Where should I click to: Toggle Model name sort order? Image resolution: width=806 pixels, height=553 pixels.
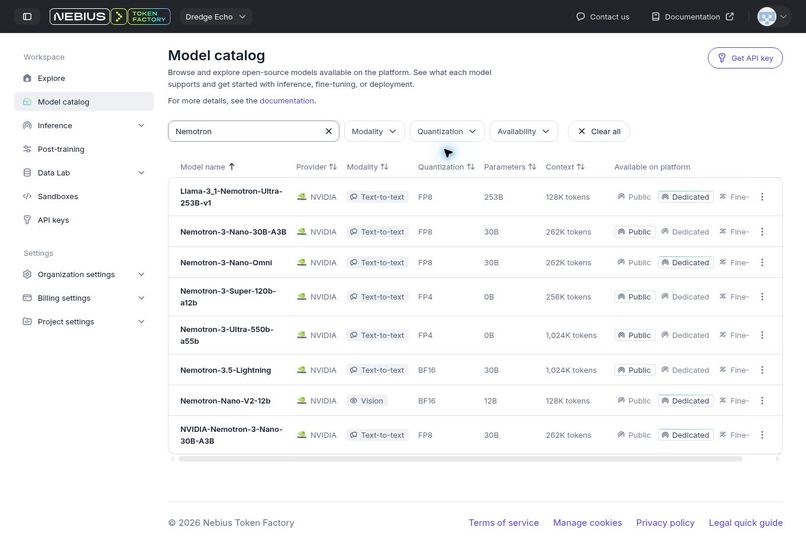207,167
